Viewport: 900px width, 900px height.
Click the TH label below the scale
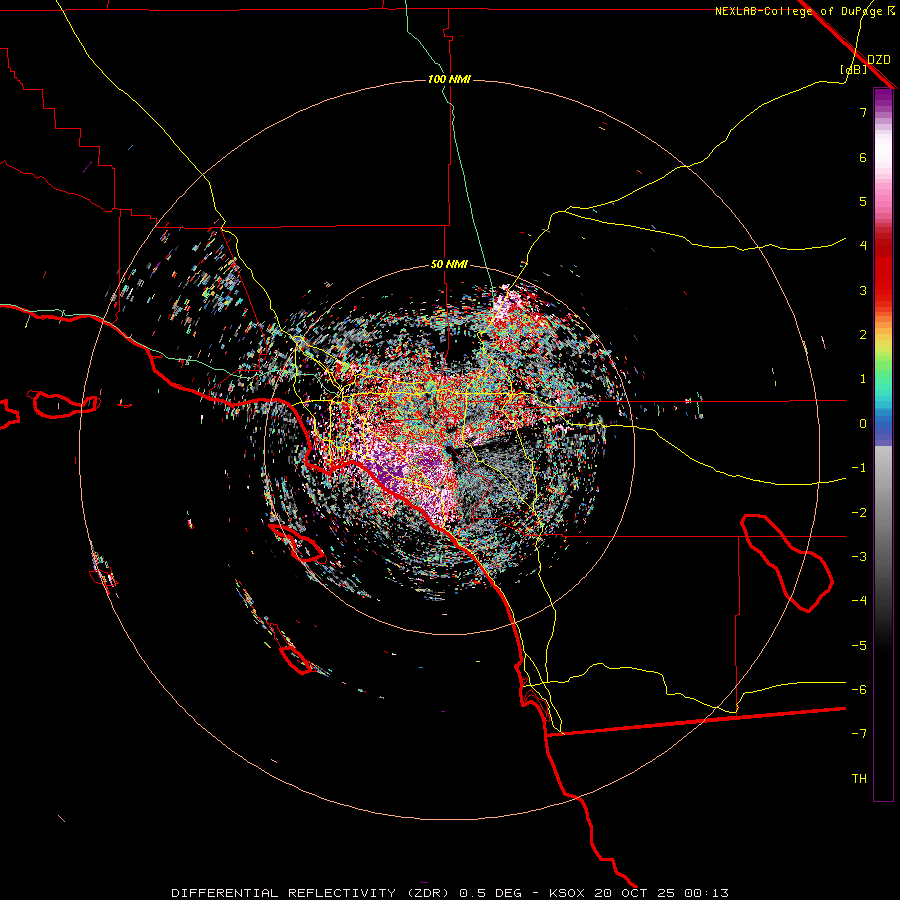[859, 779]
